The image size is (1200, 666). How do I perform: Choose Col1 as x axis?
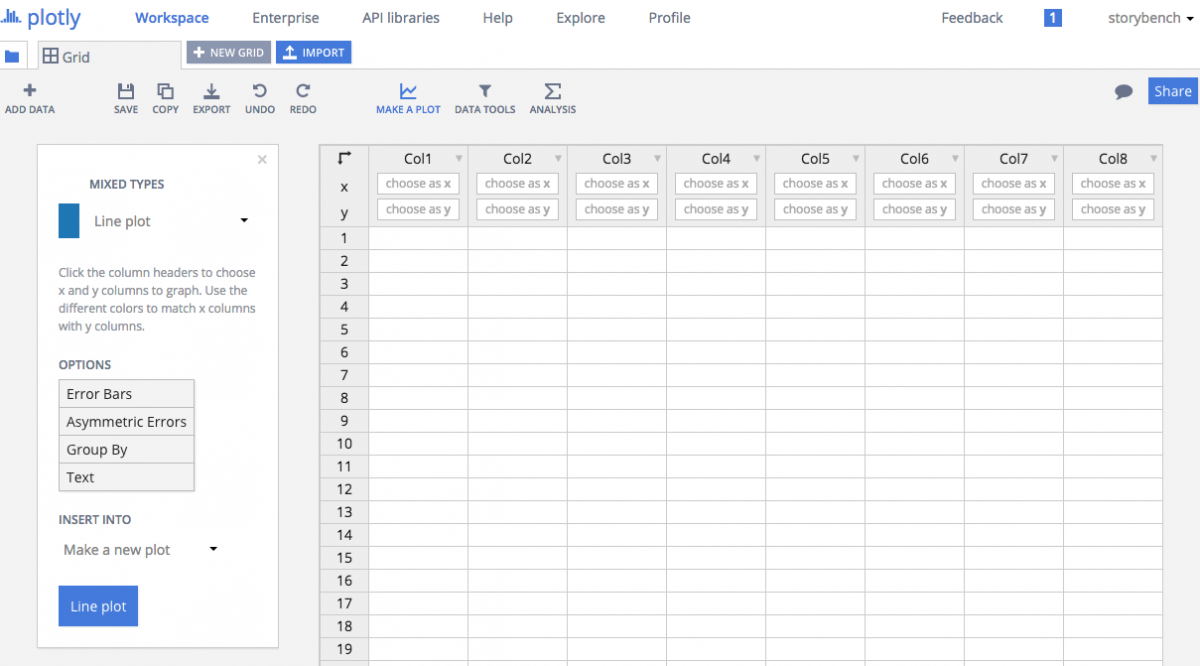[418, 183]
